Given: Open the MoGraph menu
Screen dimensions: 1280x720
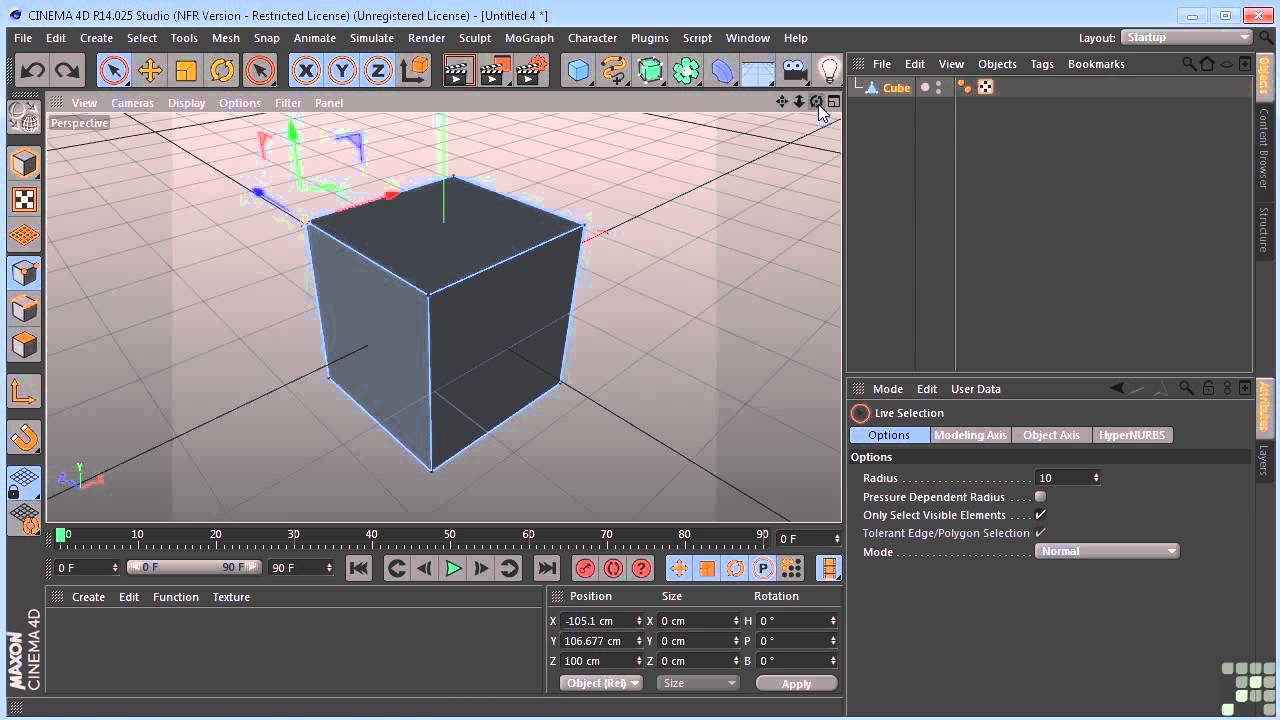Looking at the screenshot, I should [x=529, y=38].
